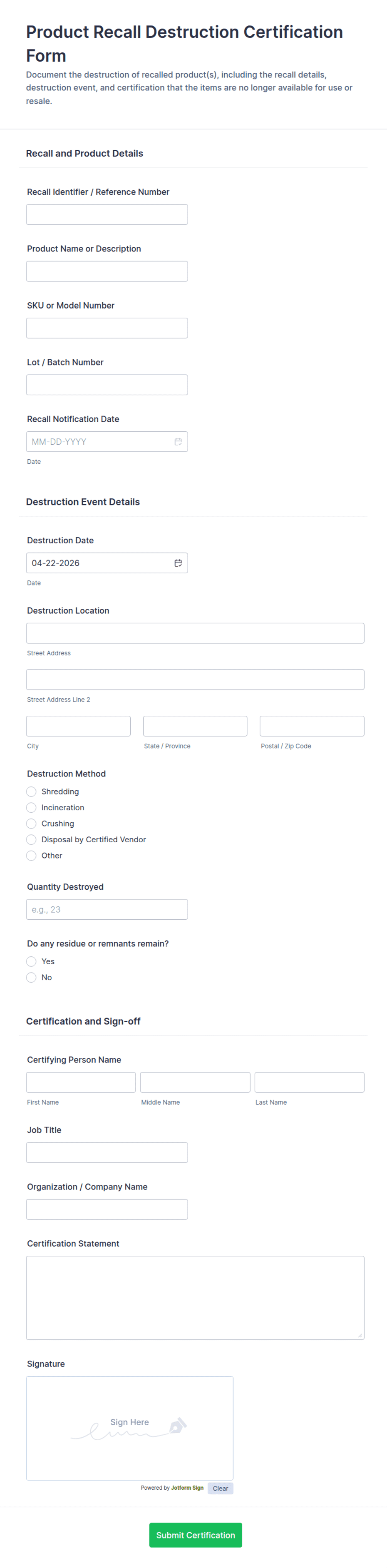The width and height of the screenshot is (387, 1568).
Task: Click the Quantity Destroyed field
Action: (x=107, y=909)
